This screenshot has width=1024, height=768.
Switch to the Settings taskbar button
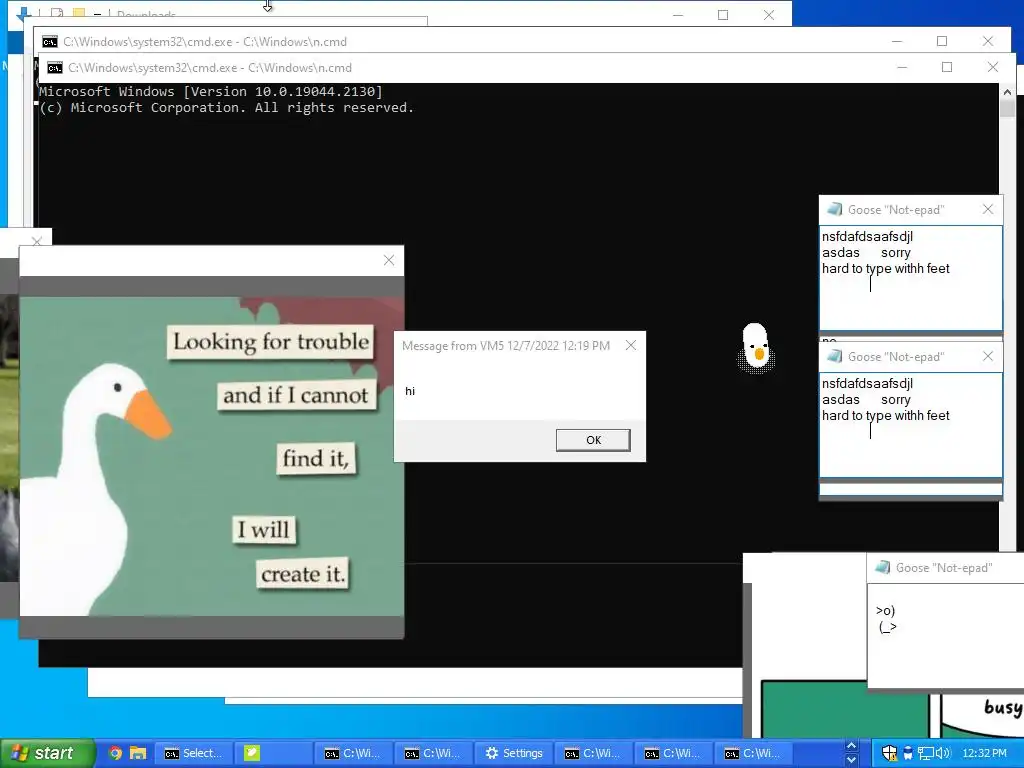point(513,753)
